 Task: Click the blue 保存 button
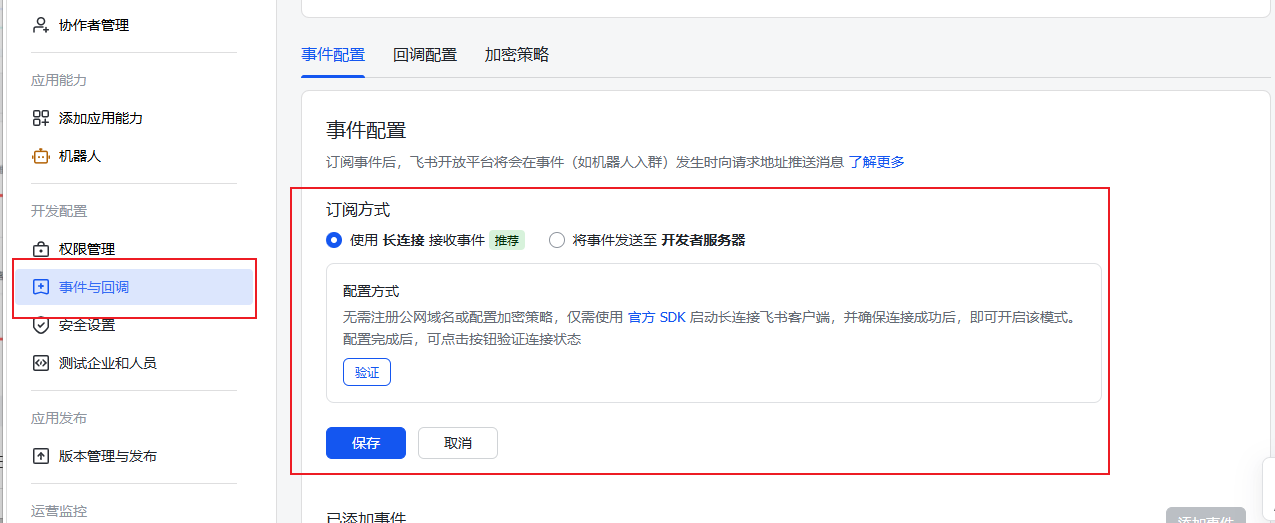pos(366,443)
